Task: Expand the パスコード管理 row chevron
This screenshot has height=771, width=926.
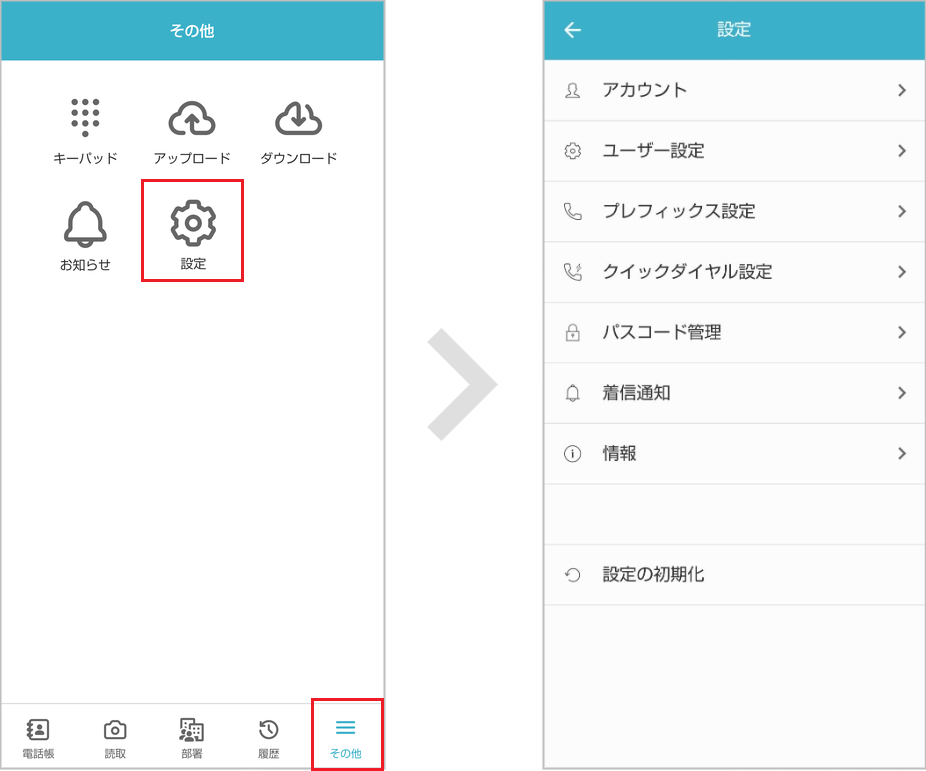Action: pos(902,332)
